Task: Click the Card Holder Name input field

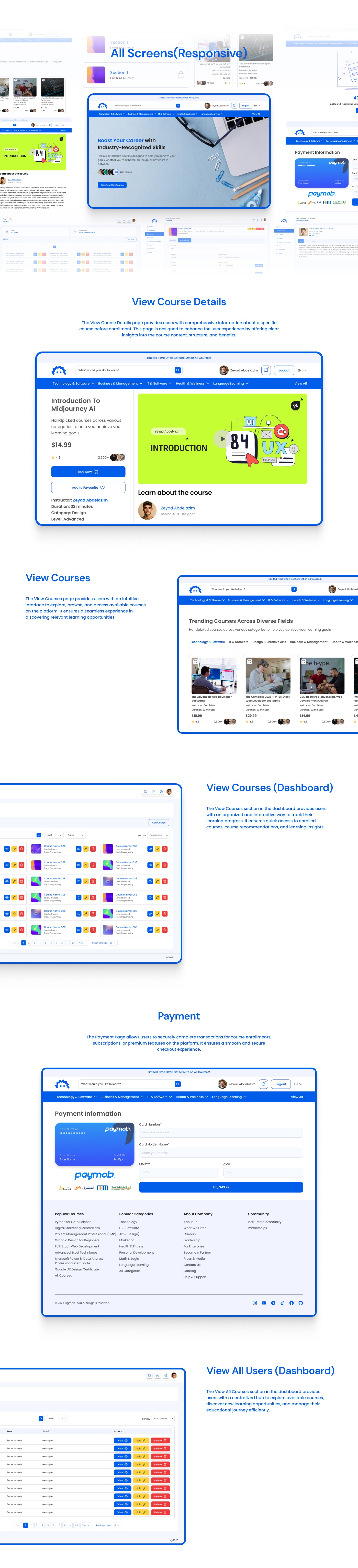Action: coord(221,1153)
